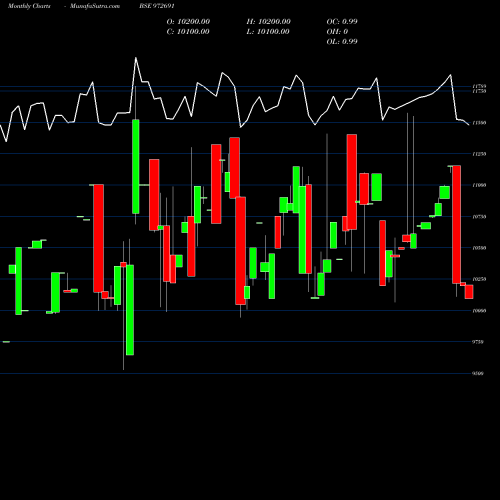
Task: Click the "OC: 0.99" reading
Action: click(342, 21)
